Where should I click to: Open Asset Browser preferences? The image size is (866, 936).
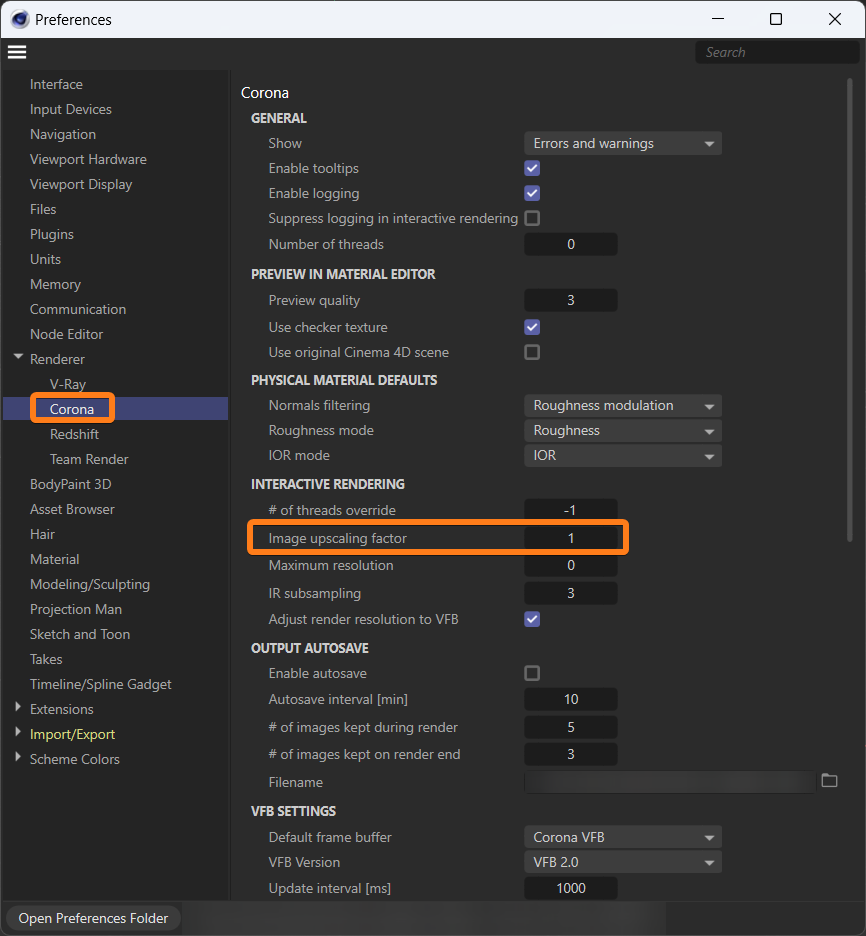pyautogui.click(x=72, y=510)
